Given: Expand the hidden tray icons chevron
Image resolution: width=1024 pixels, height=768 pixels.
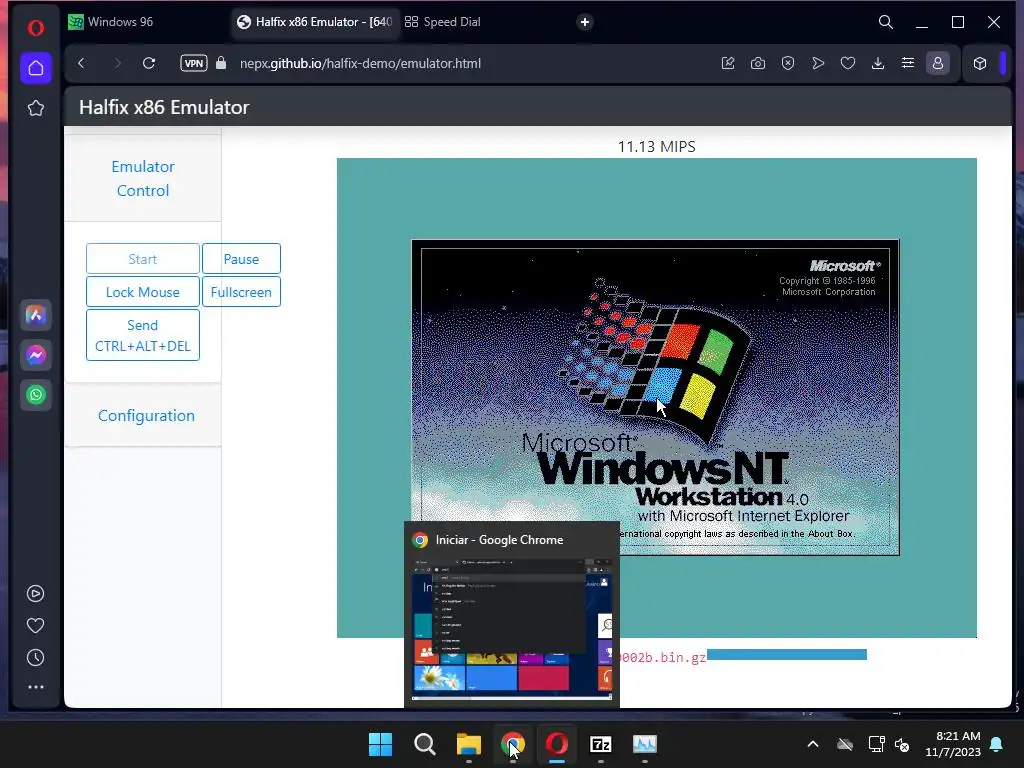Looking at the screenshot, I should (x=812, y=744).
